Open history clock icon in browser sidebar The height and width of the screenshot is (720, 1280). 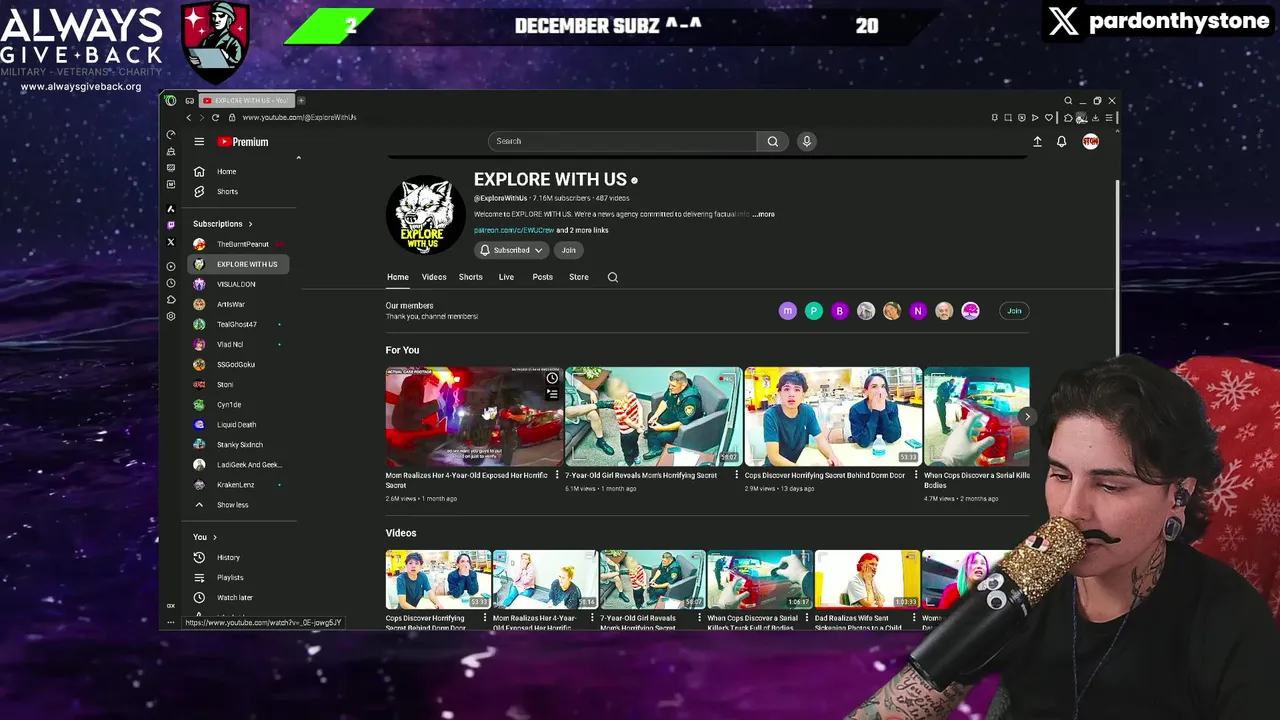tap(171, 283)
